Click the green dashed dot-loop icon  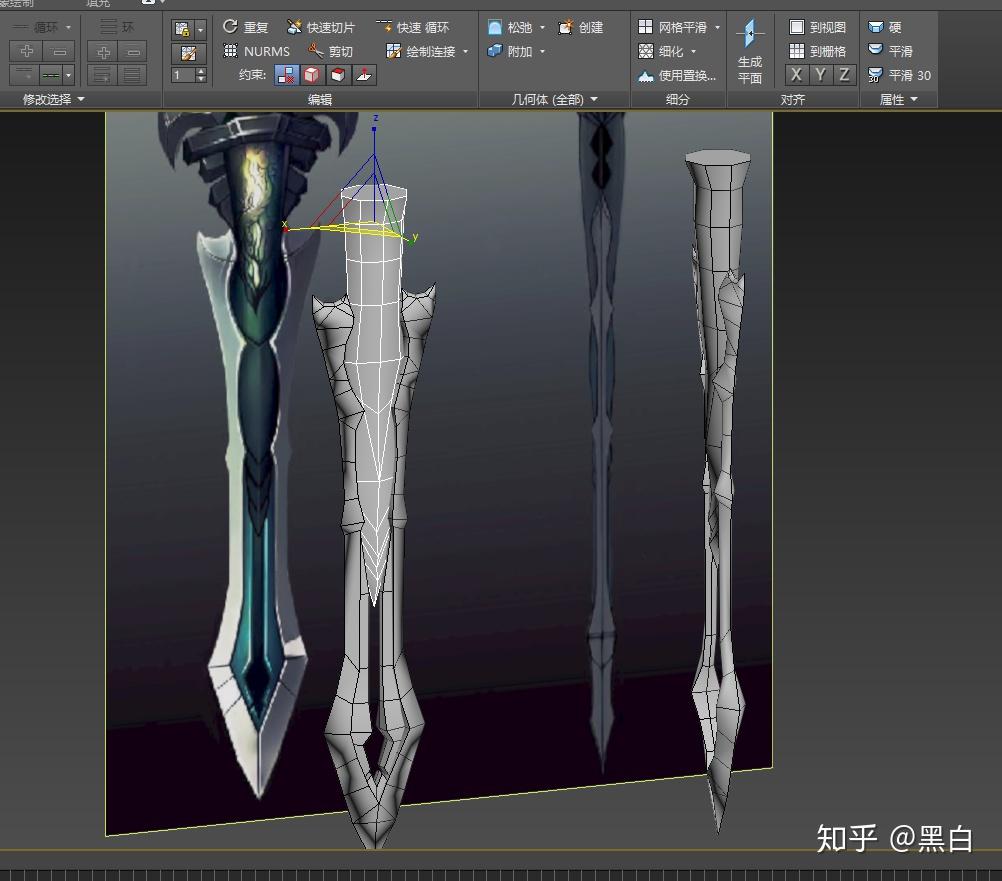50,75
